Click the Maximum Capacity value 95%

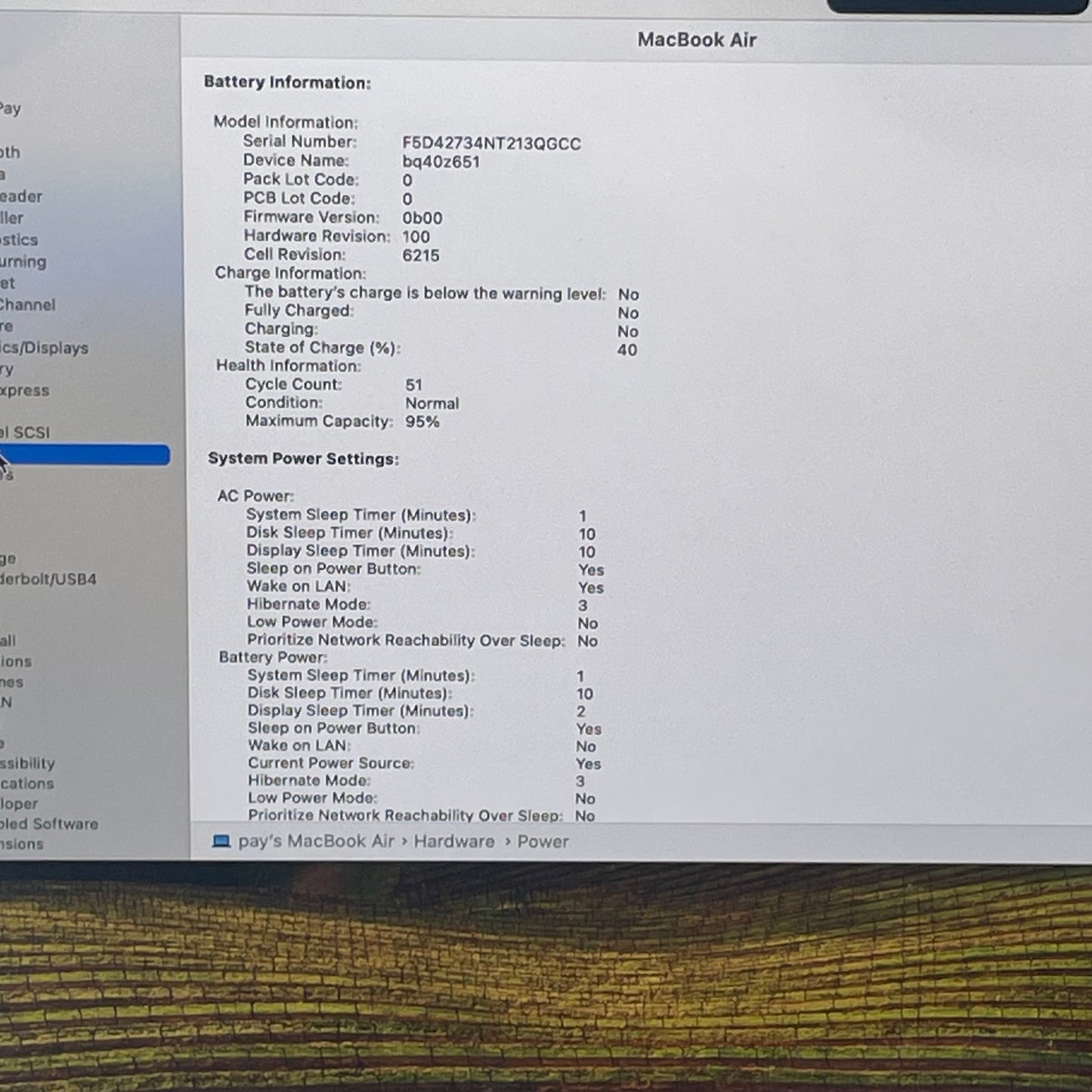coord(422,422)
